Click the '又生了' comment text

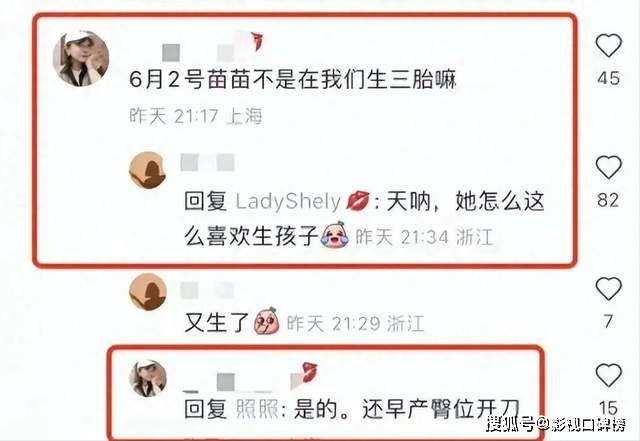[x=217, y=323]
